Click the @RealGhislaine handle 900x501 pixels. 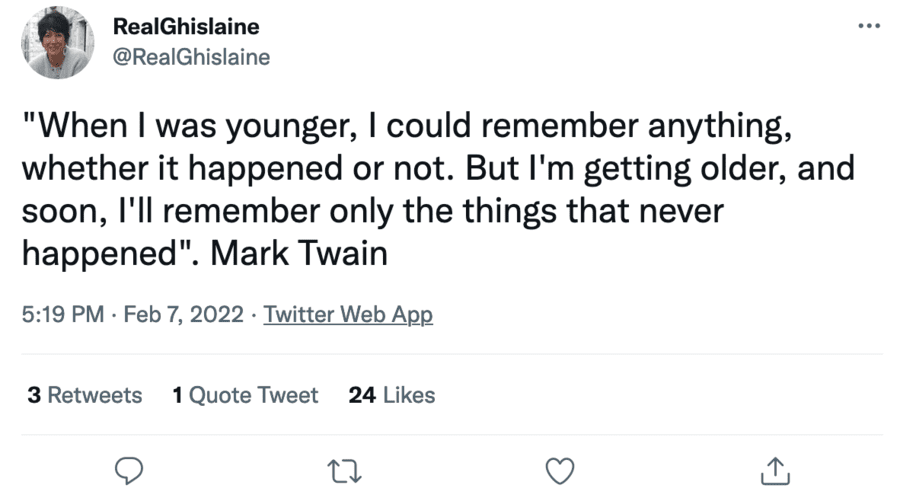(192, 57)
